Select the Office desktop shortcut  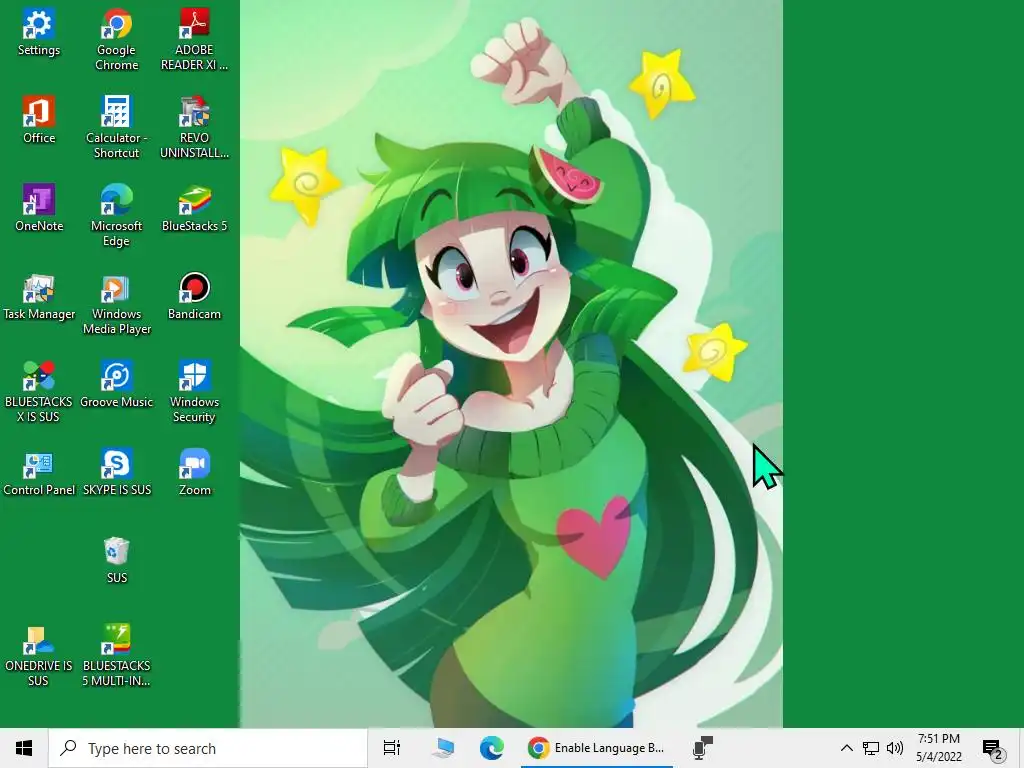pos(39,120)
